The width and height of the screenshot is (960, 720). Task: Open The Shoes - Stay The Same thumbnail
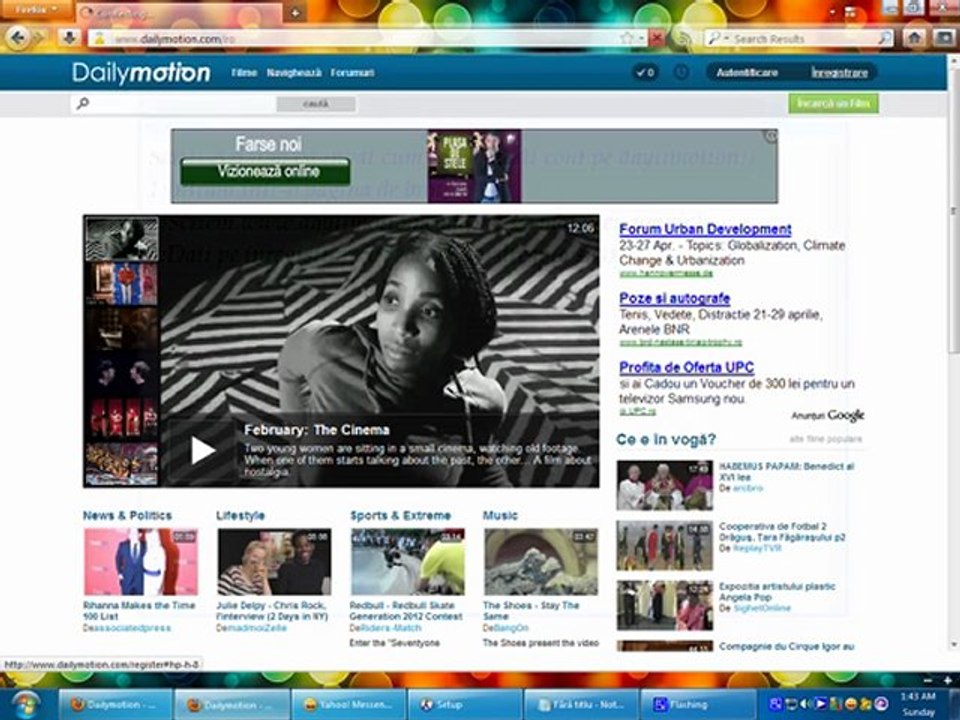click(541, 561)
